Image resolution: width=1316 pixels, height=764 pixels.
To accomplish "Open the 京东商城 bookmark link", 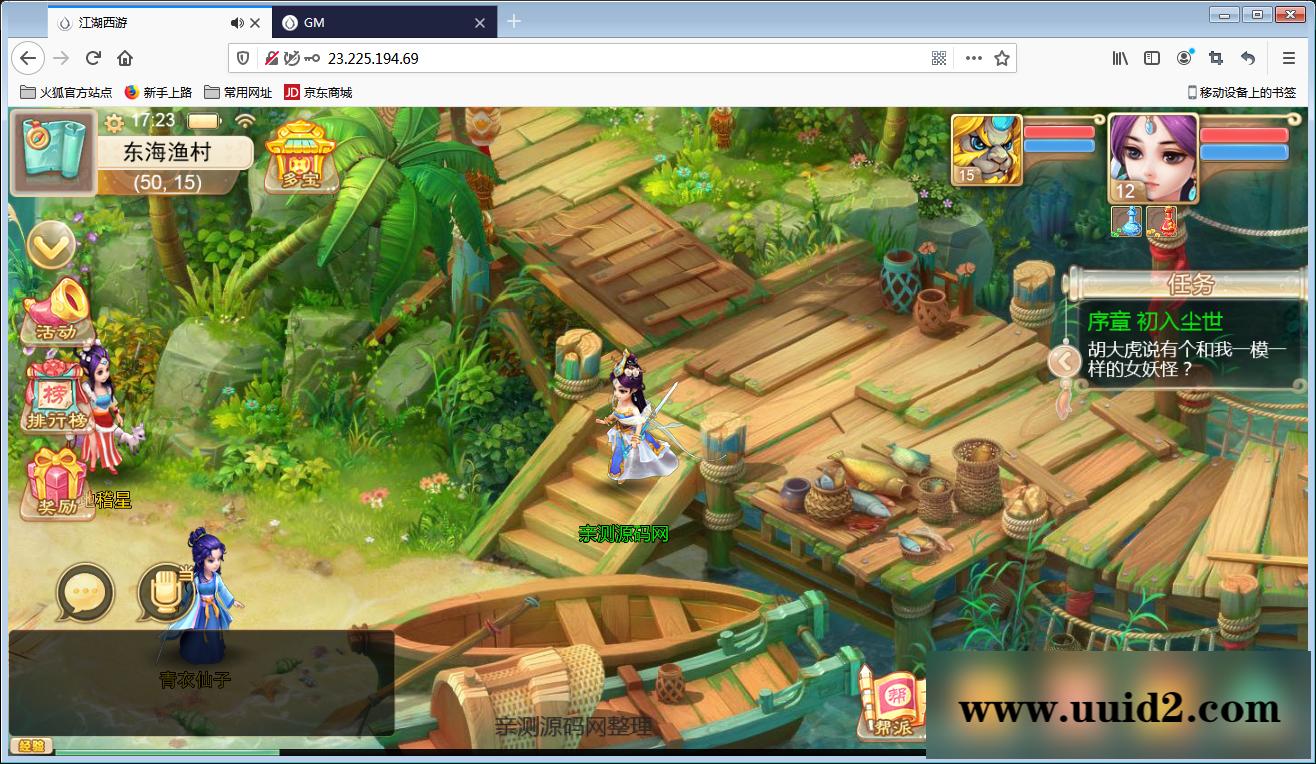I will 318,92.
